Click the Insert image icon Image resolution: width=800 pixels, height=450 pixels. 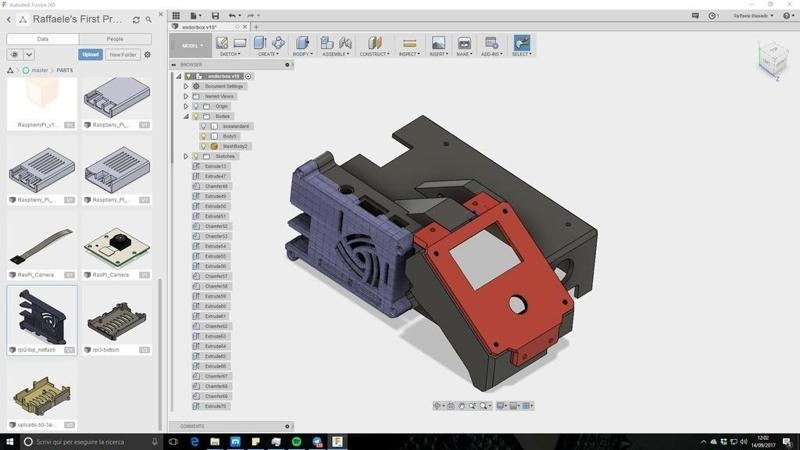438,43
